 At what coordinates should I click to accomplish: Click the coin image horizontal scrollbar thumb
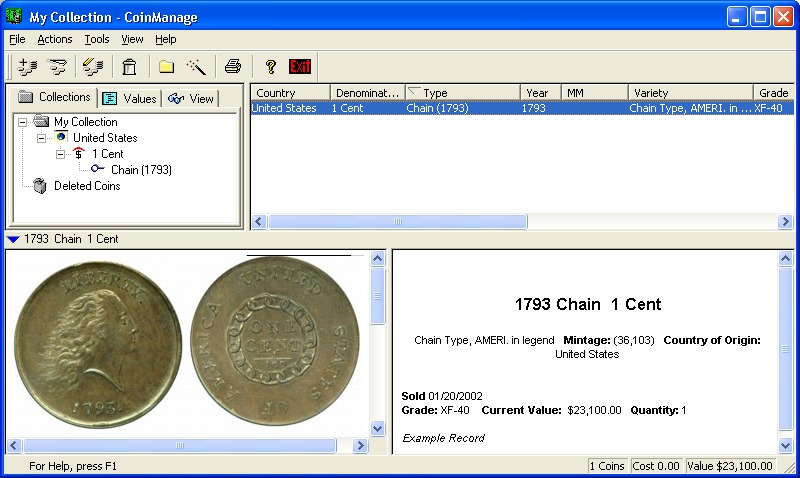coord(180,445)
